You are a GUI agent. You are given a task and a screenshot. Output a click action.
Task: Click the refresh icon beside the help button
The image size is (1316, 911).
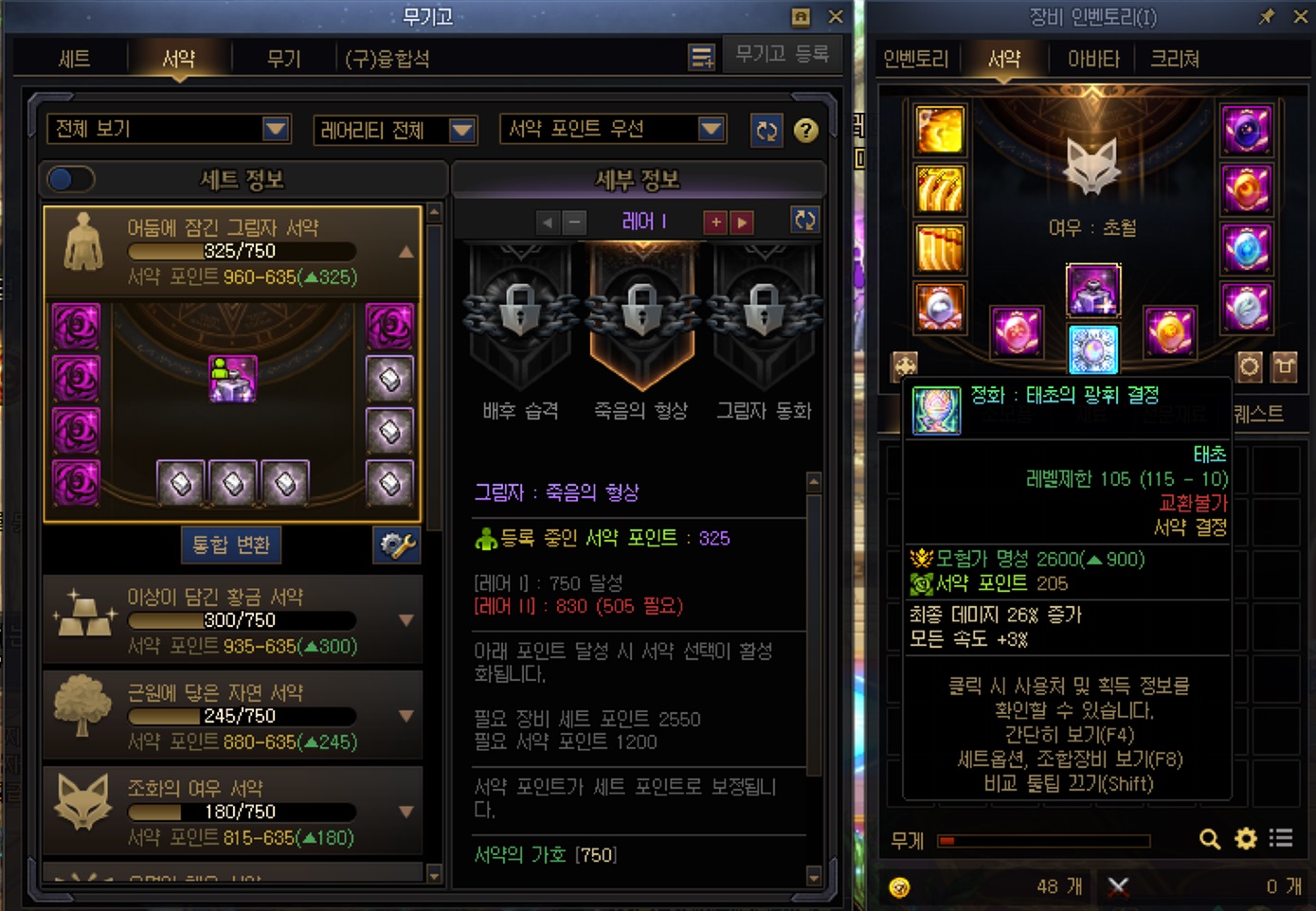point(766,131)
